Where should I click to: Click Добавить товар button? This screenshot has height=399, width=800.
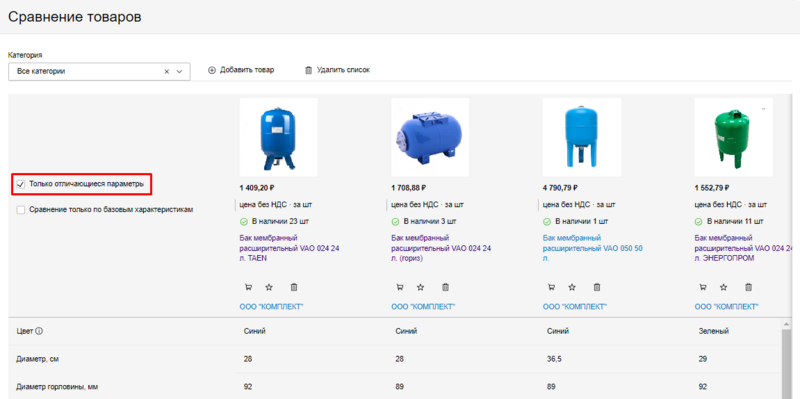(241, 70)
